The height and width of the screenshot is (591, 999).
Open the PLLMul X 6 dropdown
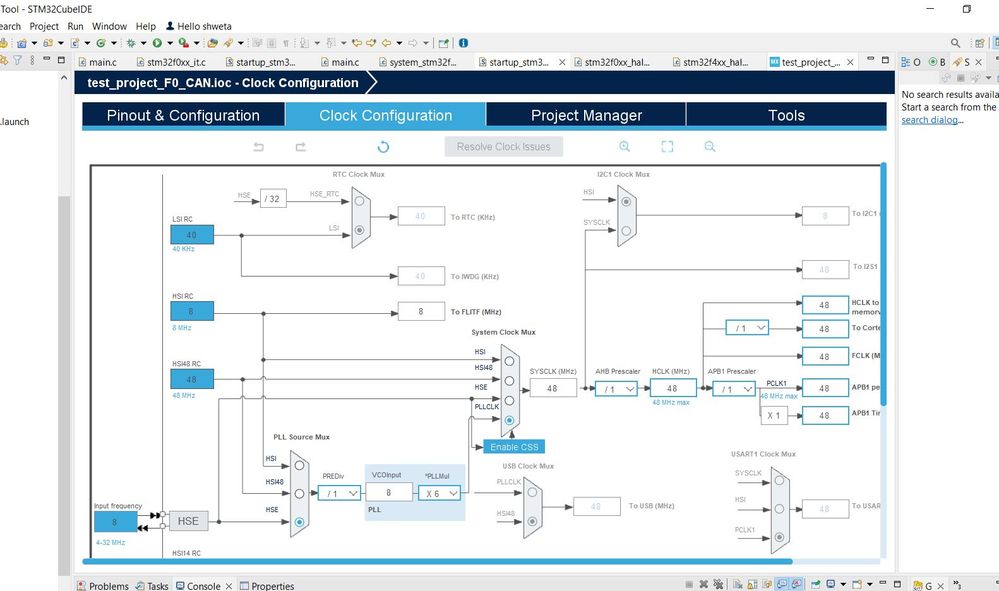click(x=440, y=493)
